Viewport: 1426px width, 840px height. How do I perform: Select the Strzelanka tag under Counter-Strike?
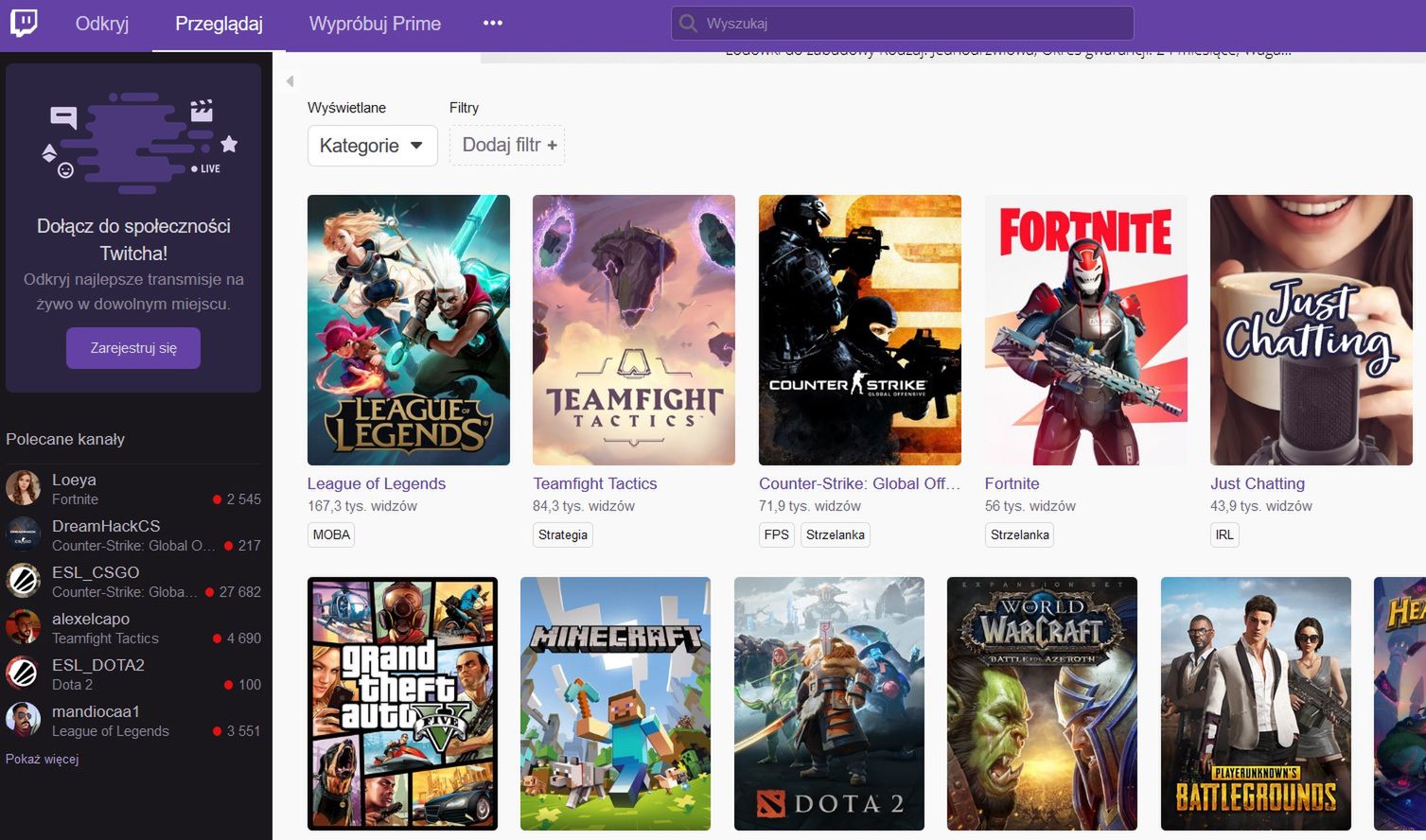pyautogui.click(x=836, y=534)
